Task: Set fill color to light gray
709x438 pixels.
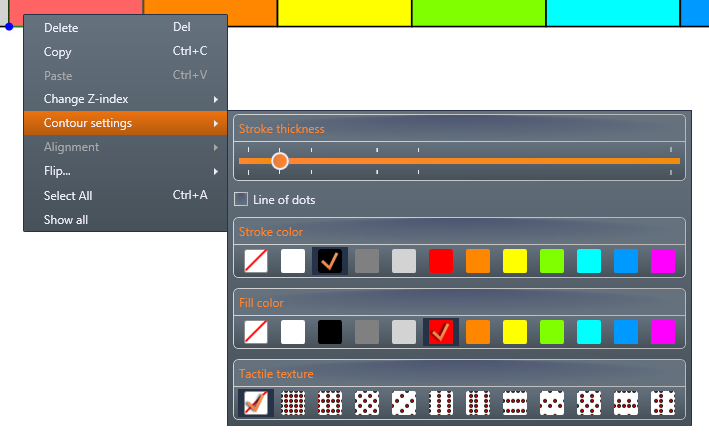Action: [x=404, y=332]
